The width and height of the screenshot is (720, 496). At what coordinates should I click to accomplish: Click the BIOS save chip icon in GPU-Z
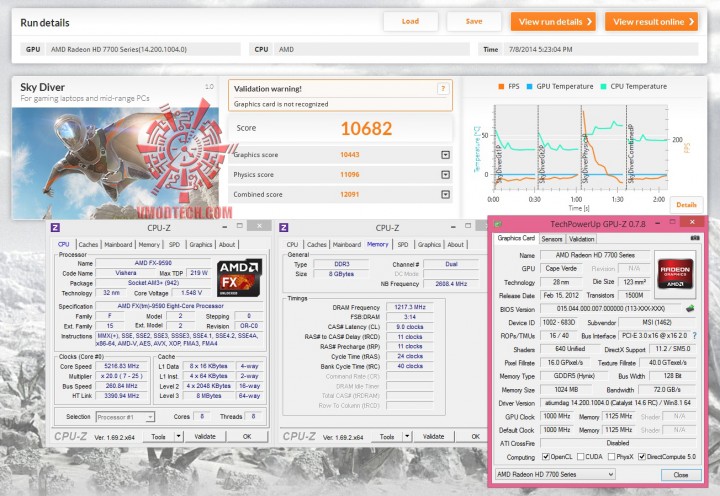[x=690, y=309]
